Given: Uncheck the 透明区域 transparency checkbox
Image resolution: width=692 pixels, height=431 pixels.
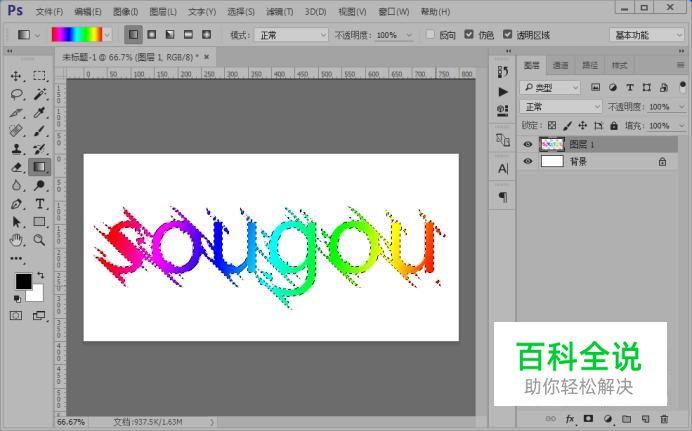Looking at the screenshot, I should pos(508,34).
